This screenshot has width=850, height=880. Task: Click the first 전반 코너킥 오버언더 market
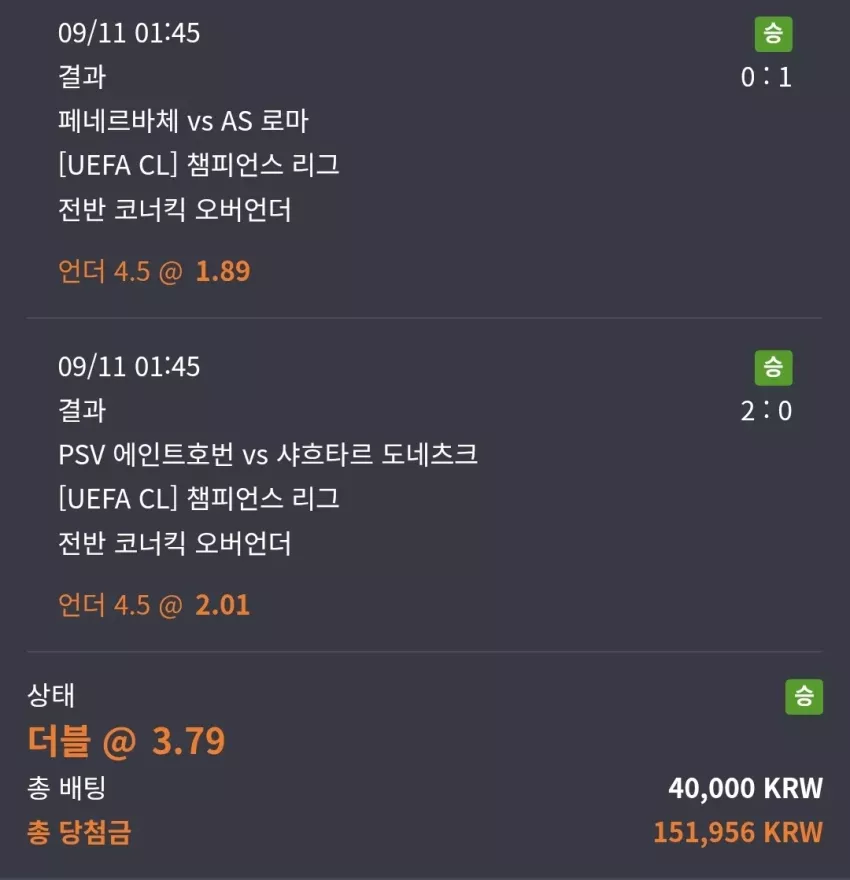tap(174, 209)
